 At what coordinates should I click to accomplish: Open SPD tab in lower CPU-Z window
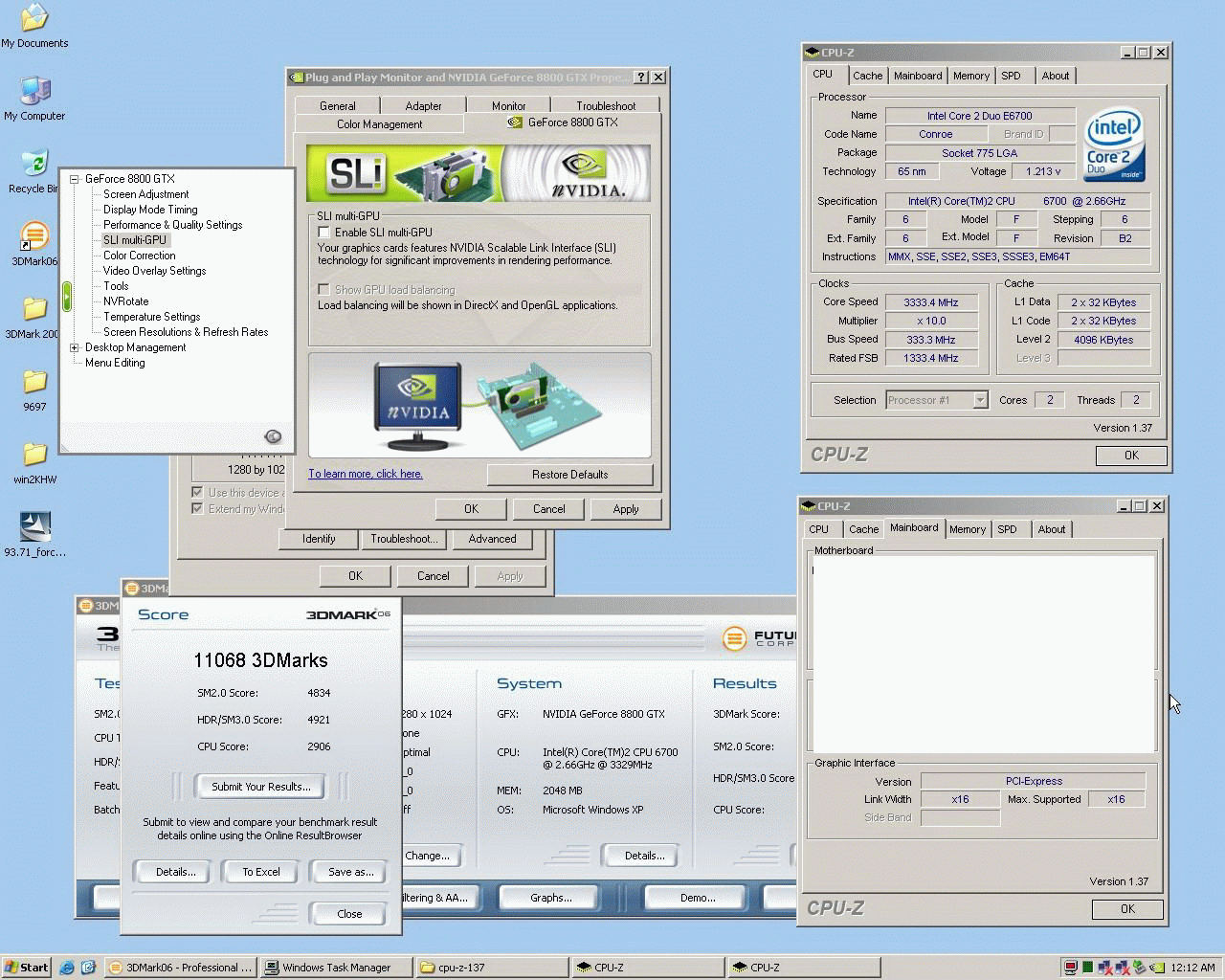pos(1007,529)
